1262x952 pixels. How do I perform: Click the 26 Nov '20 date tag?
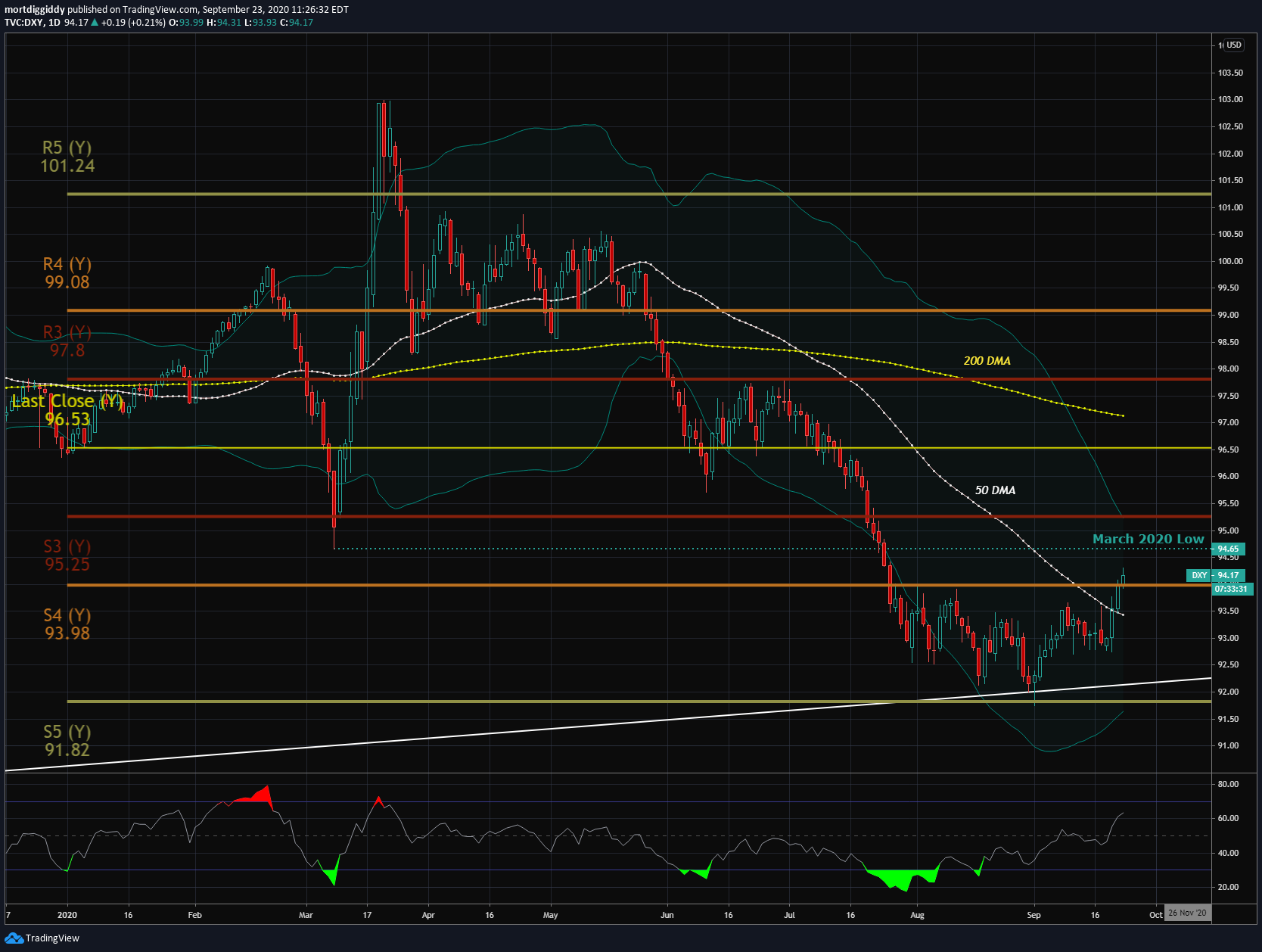(x=1188, y=913)
